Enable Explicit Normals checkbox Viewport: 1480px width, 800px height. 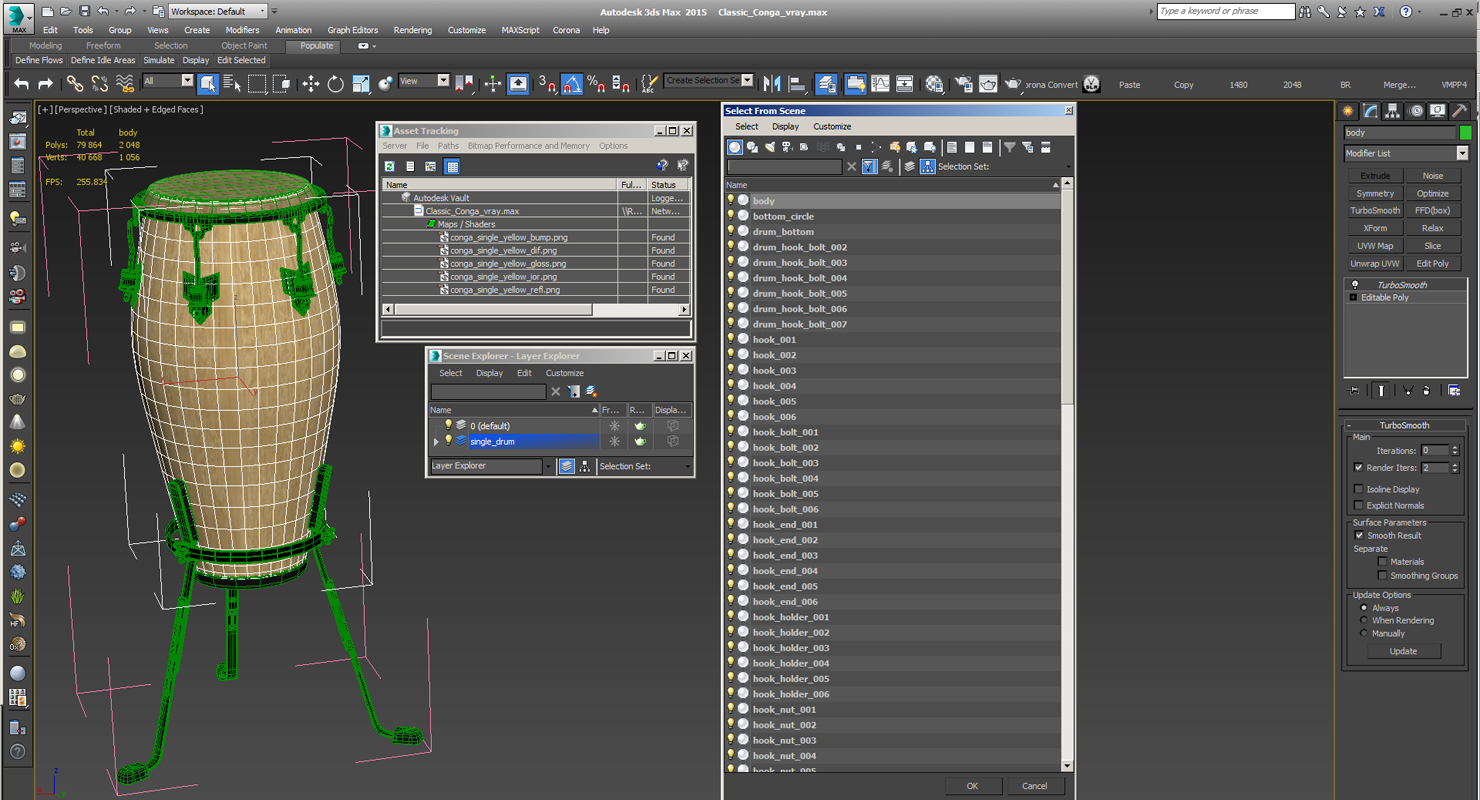tap(1358, 505)
